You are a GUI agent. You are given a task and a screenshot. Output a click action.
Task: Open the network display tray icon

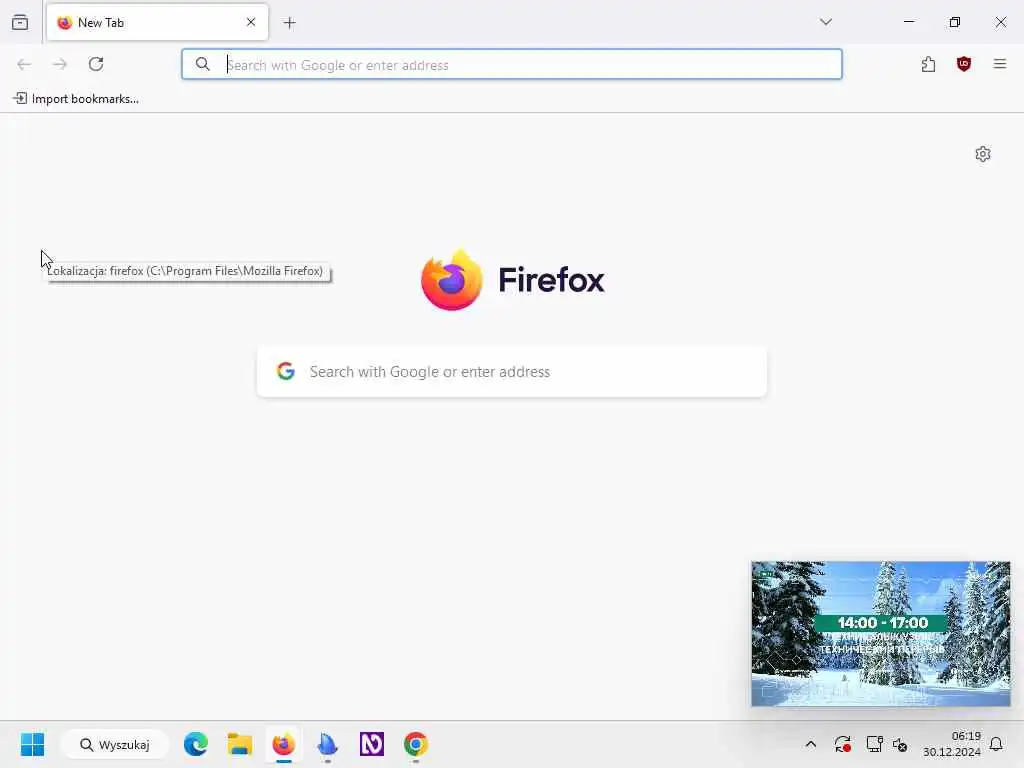coord(874,744)
